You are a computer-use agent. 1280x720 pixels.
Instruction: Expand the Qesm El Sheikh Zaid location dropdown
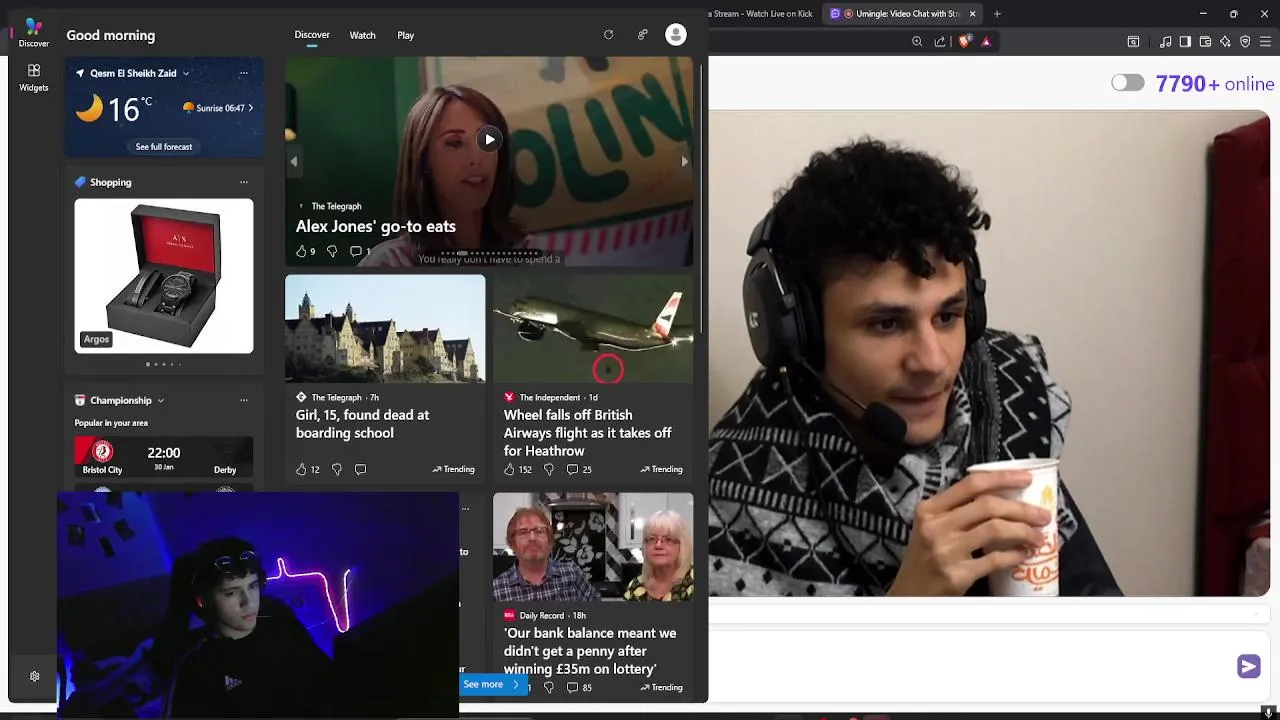point(185,73)
